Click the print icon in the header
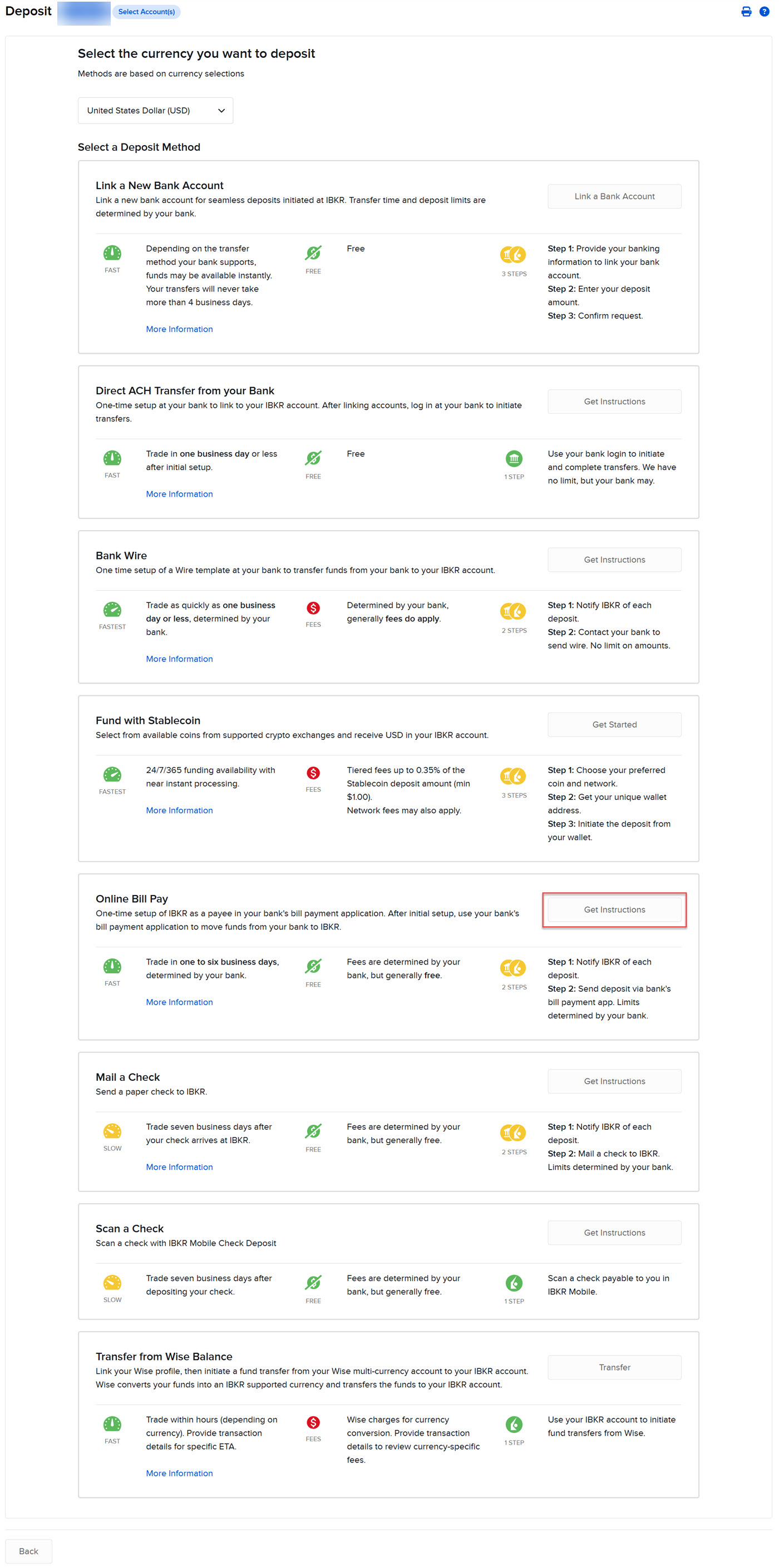779x1568 pixels. coord(746,12)
